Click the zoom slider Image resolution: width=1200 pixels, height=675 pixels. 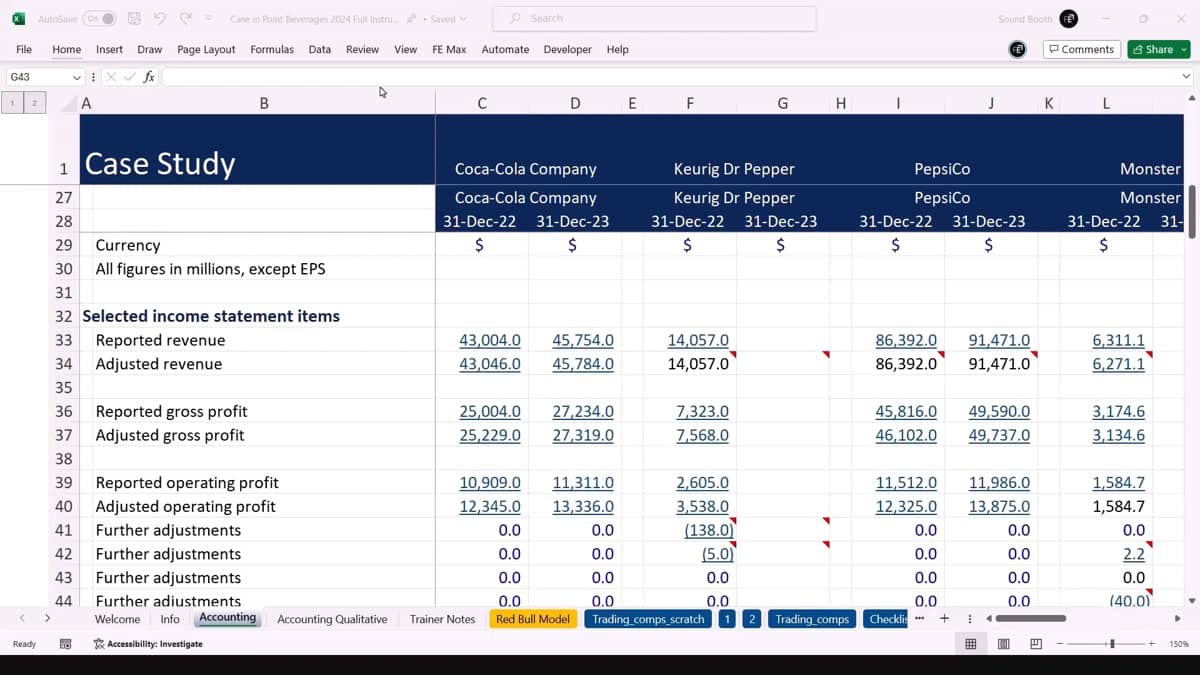pyautogui.click(x=1112, y=644)
